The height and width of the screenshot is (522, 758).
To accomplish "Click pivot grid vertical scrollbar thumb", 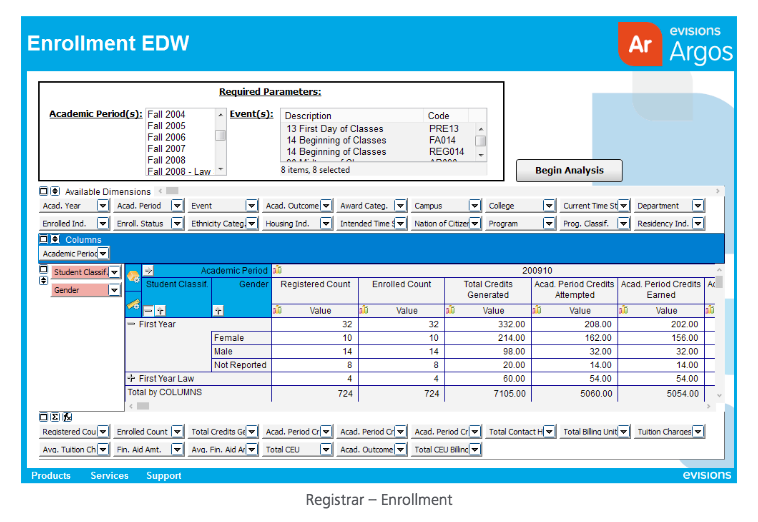I will pos(719,281).
